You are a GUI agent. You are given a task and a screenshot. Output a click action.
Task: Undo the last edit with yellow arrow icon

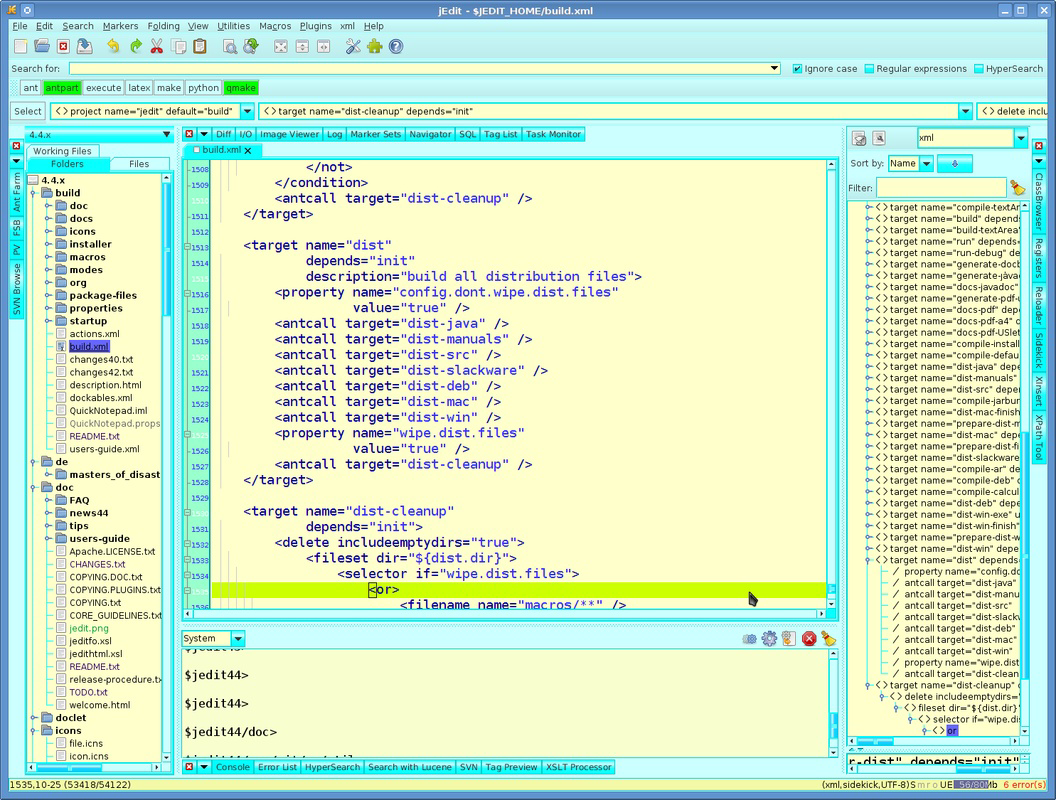pos(114,46)
